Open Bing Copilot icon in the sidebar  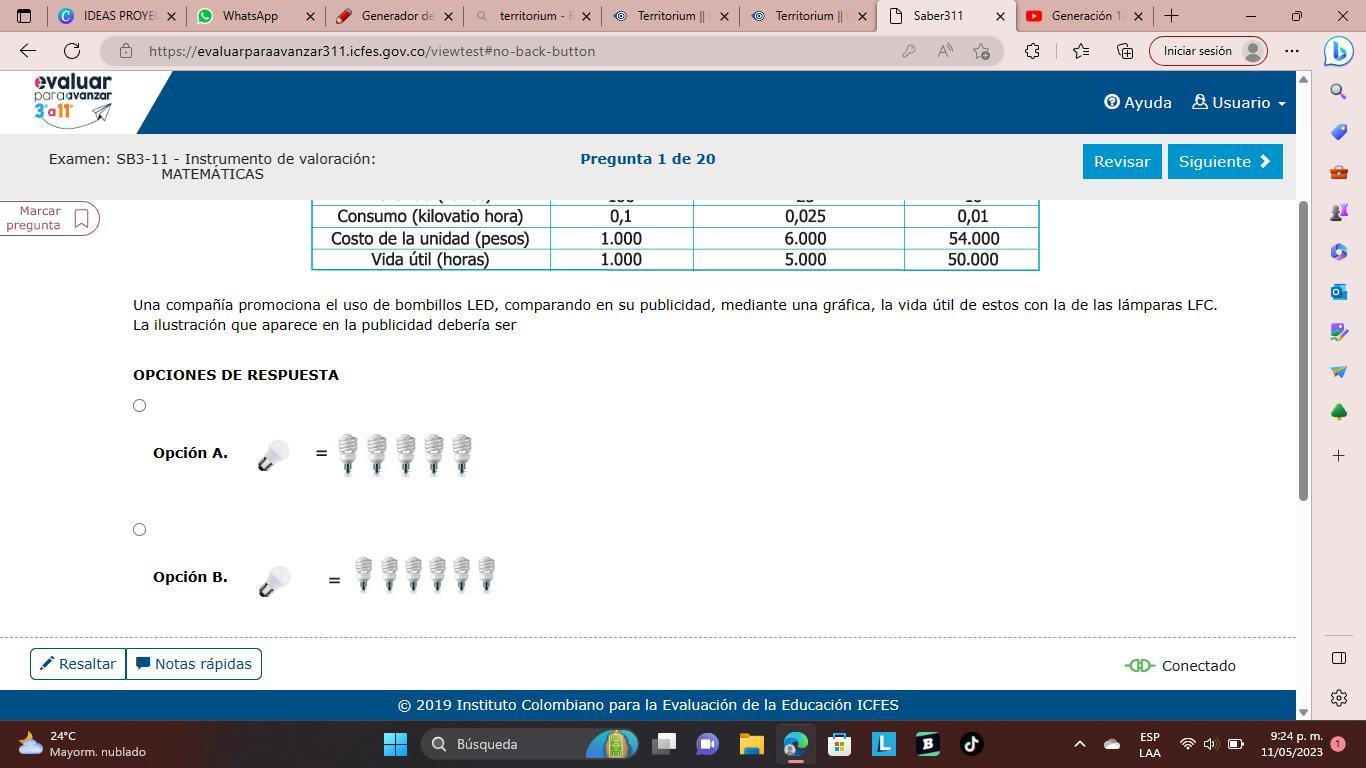(1338, 51)
